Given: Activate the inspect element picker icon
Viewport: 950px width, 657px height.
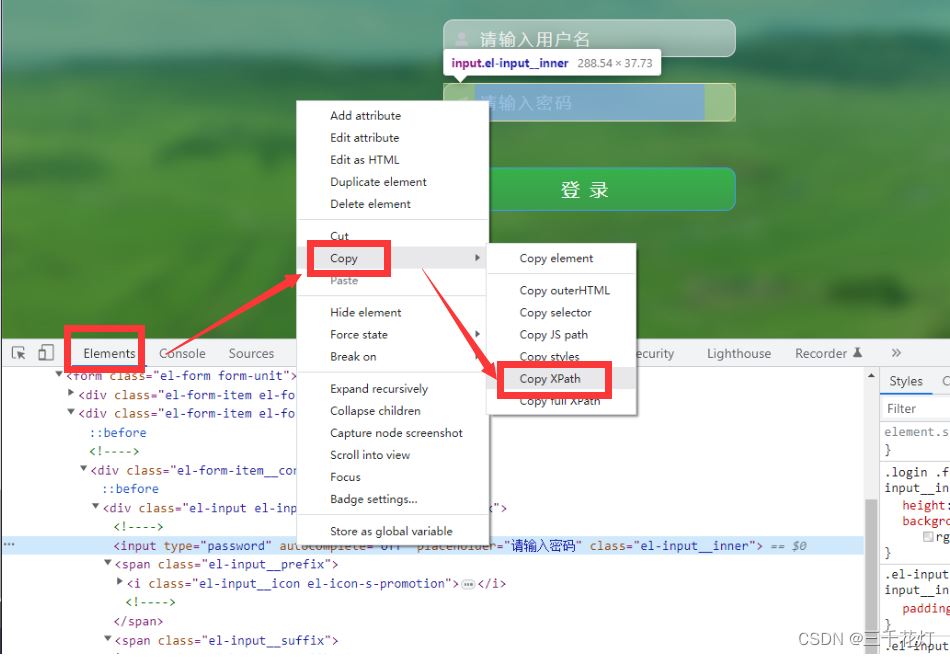Looking at the screenshot, I should (18, 353).
